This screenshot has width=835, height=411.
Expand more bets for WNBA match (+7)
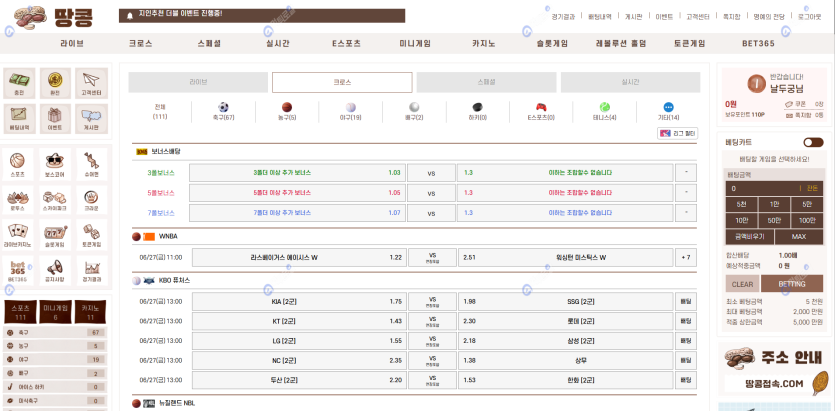click(685, 257)
